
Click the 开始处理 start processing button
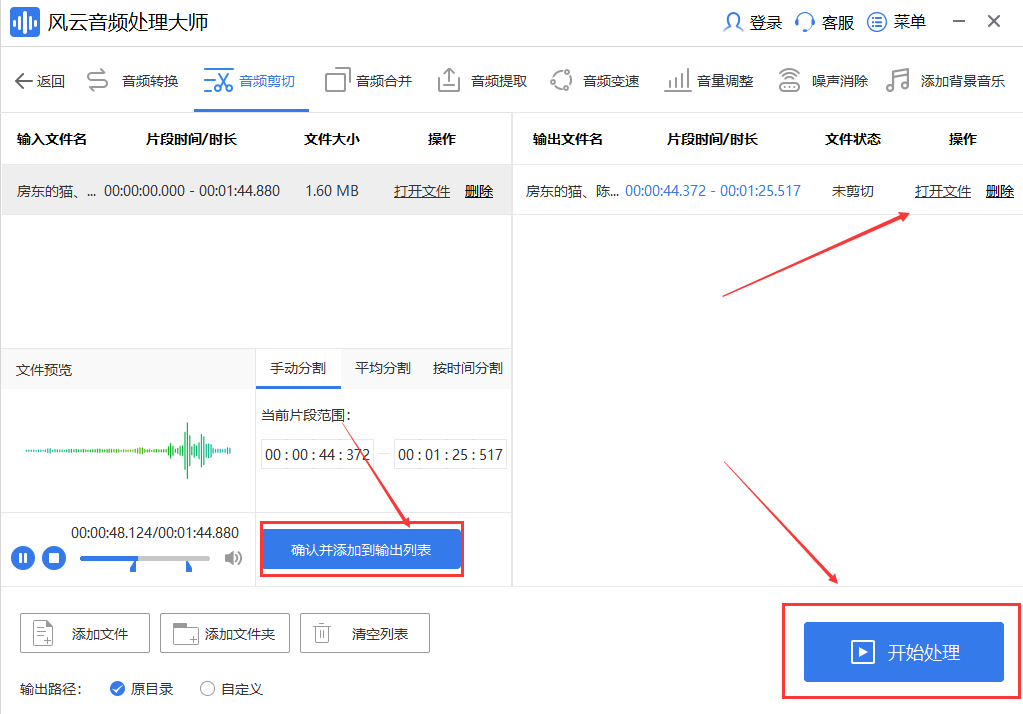coord(903,651)
